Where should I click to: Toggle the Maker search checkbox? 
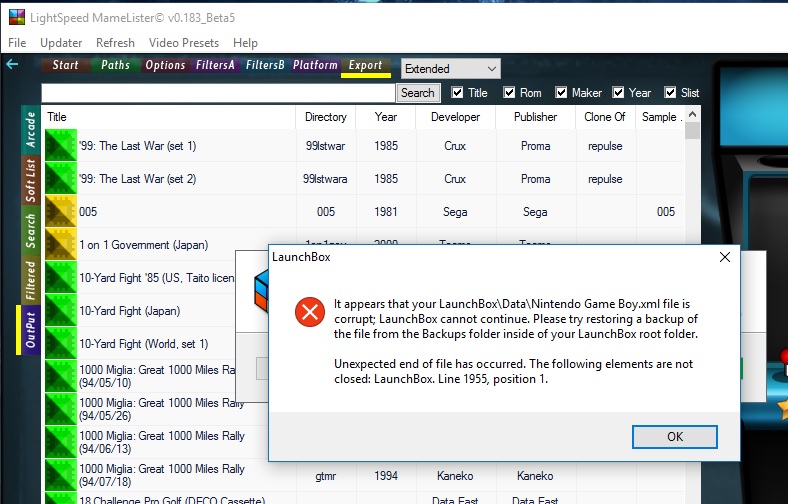(561, 92)
